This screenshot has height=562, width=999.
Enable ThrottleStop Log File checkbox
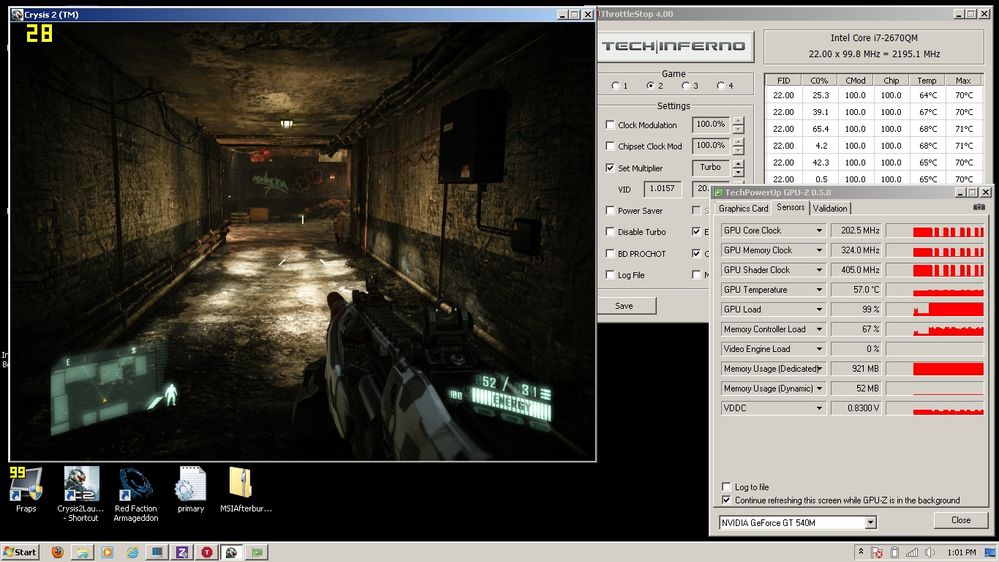pyautogui.click(x=610, y=275)
